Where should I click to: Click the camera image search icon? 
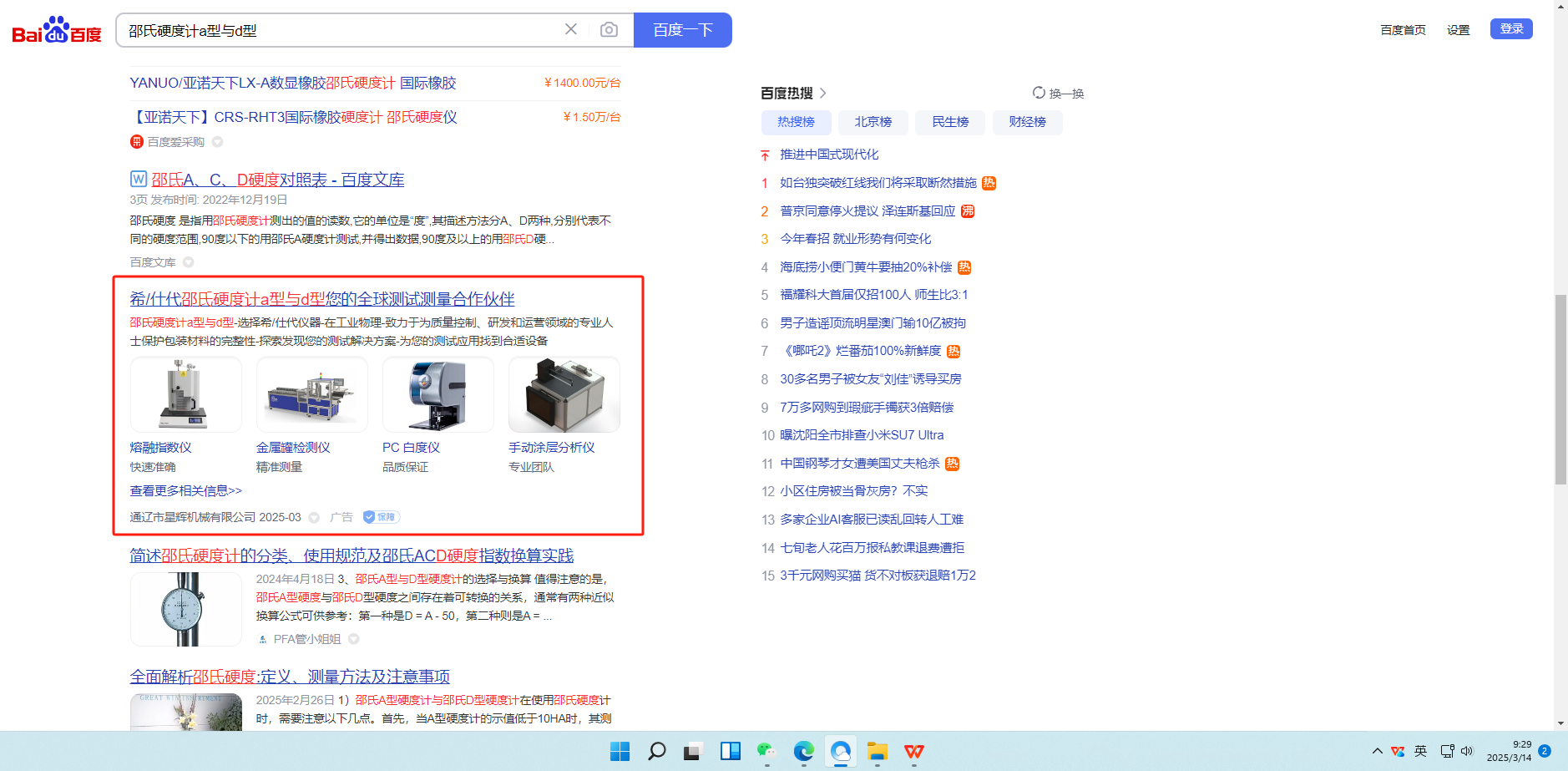coord(609,30)
